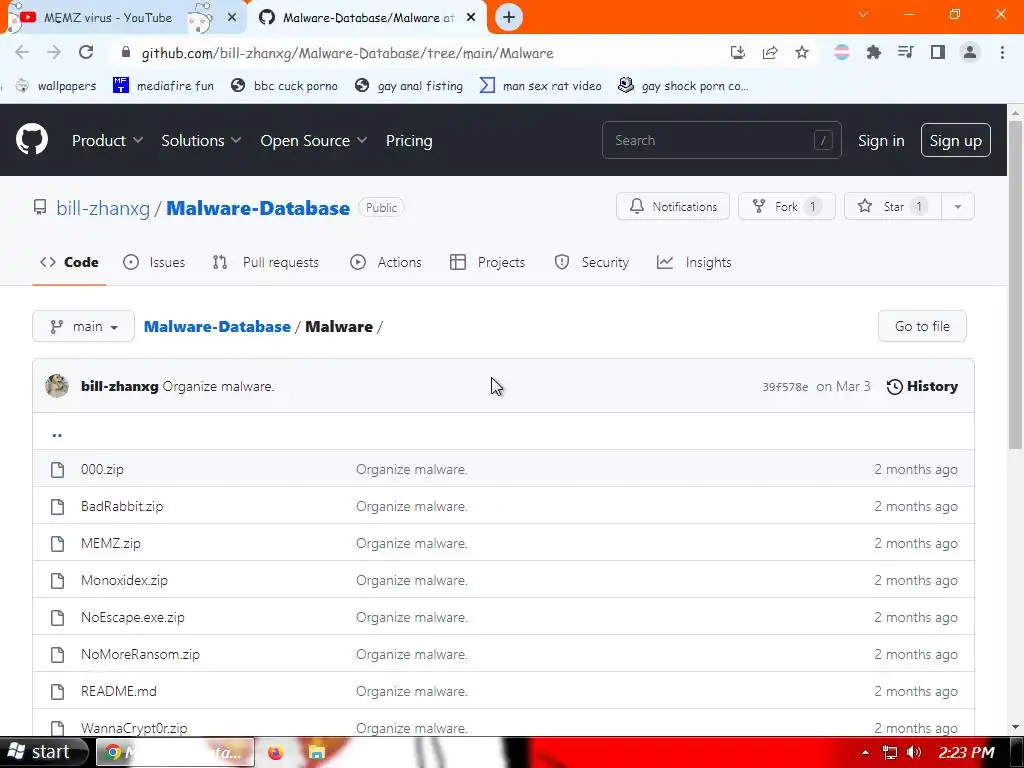Expand the Product menu
Screen dimensions: 1024x768
pyautogui.click(x=107, y=140)
